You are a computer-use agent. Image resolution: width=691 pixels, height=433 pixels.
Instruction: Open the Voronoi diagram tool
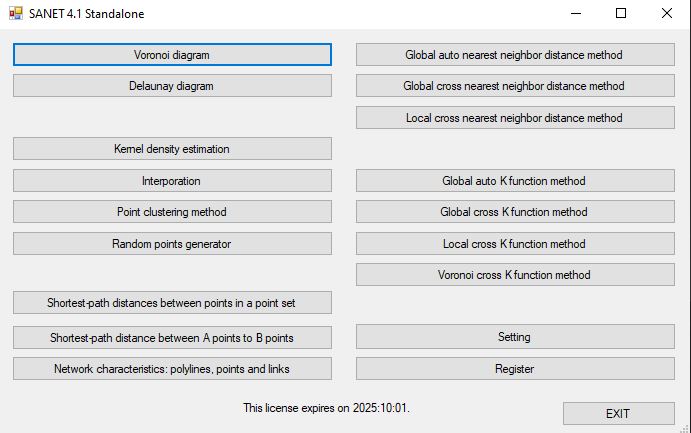click(x=172, y=55)
